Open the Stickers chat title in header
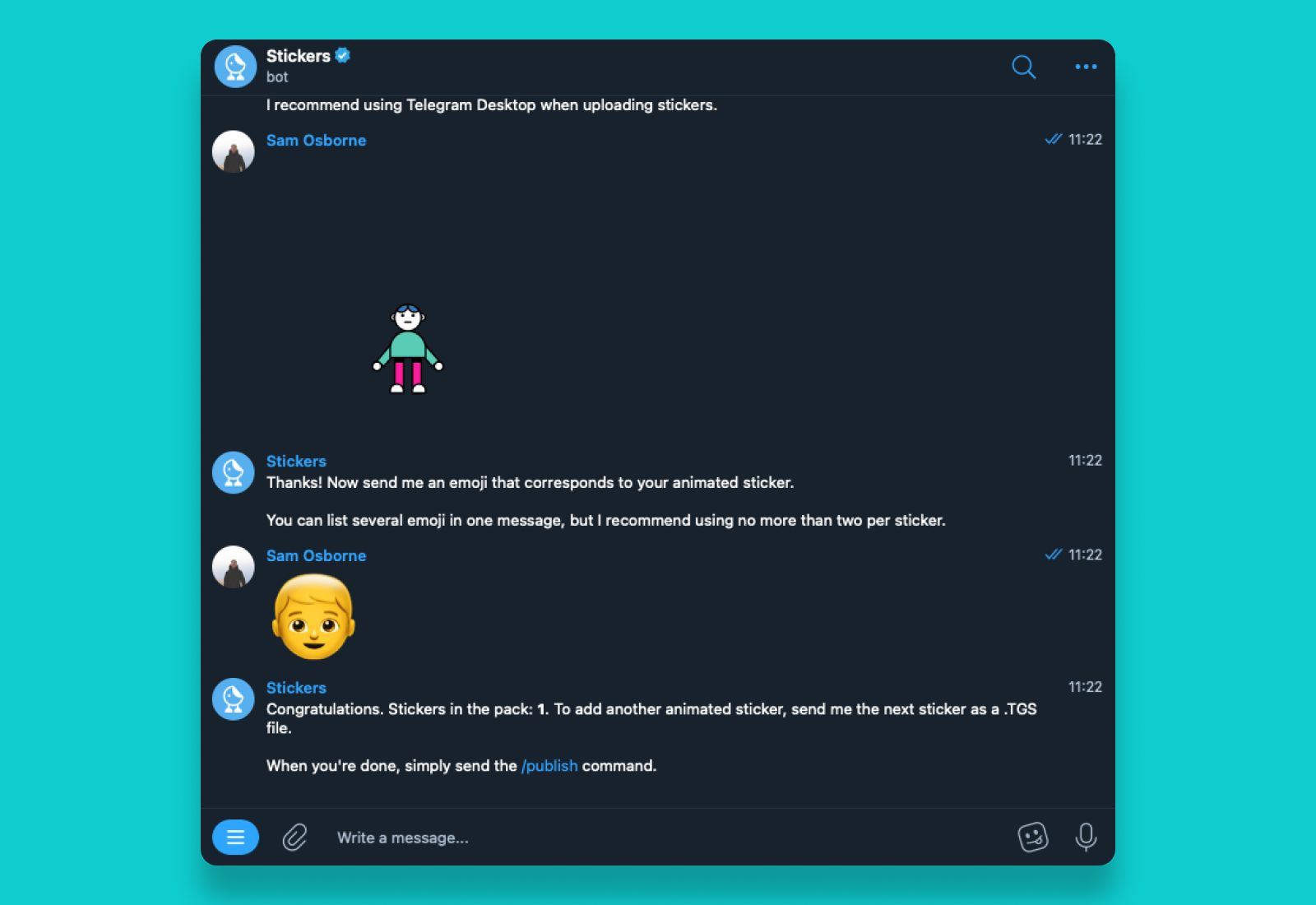Viewport: 1316px width, 905px height. click(298, 56)
